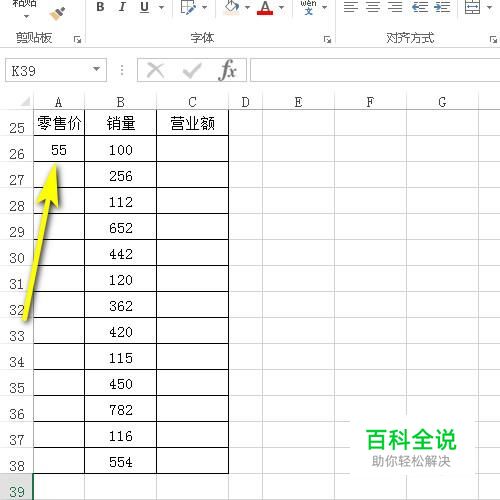Open the Fill Color dropdown arrow
The height and width of the screenshot is (500, 500).
[247, 7]
